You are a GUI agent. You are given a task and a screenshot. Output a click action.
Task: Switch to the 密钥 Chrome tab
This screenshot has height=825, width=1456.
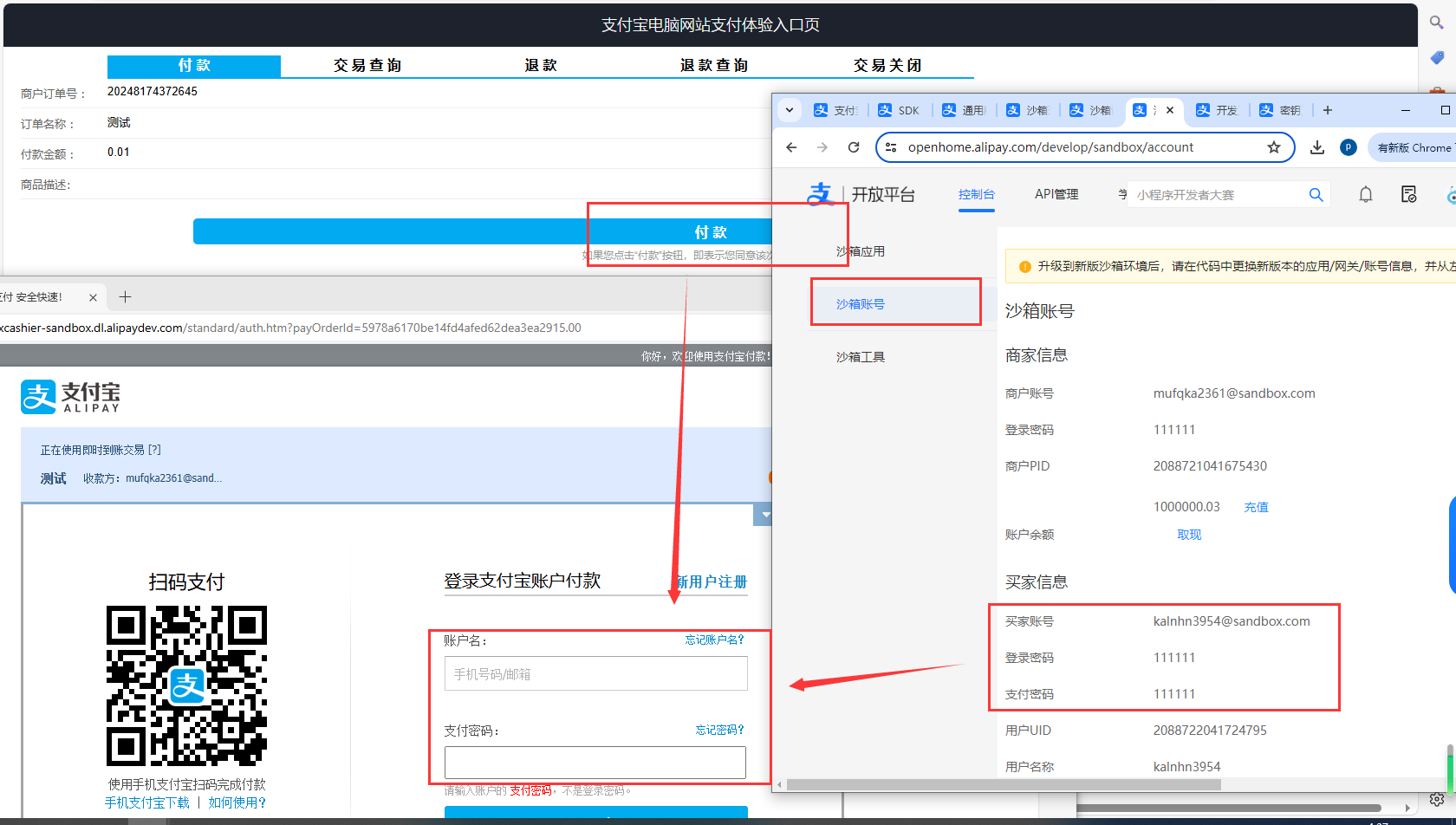(1280, 110)
